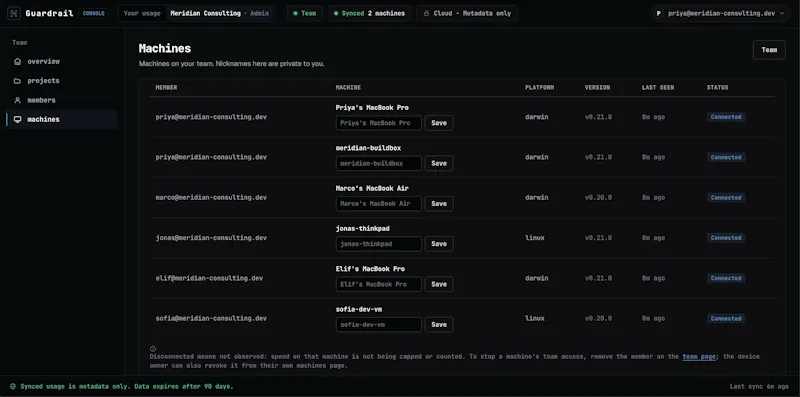Select the Meridian Consulting Admin tab

(219, 13)
